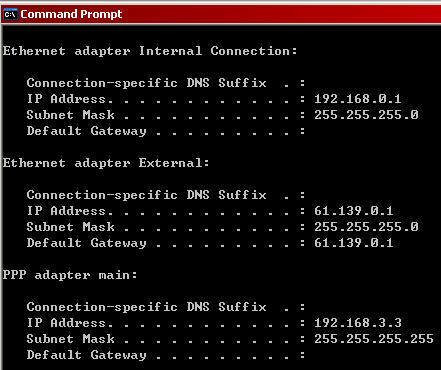This screenshot has height=370, width=441.
Task: Click the Internal Connection IP address 192.168.0.1
Action: (358, 99)
